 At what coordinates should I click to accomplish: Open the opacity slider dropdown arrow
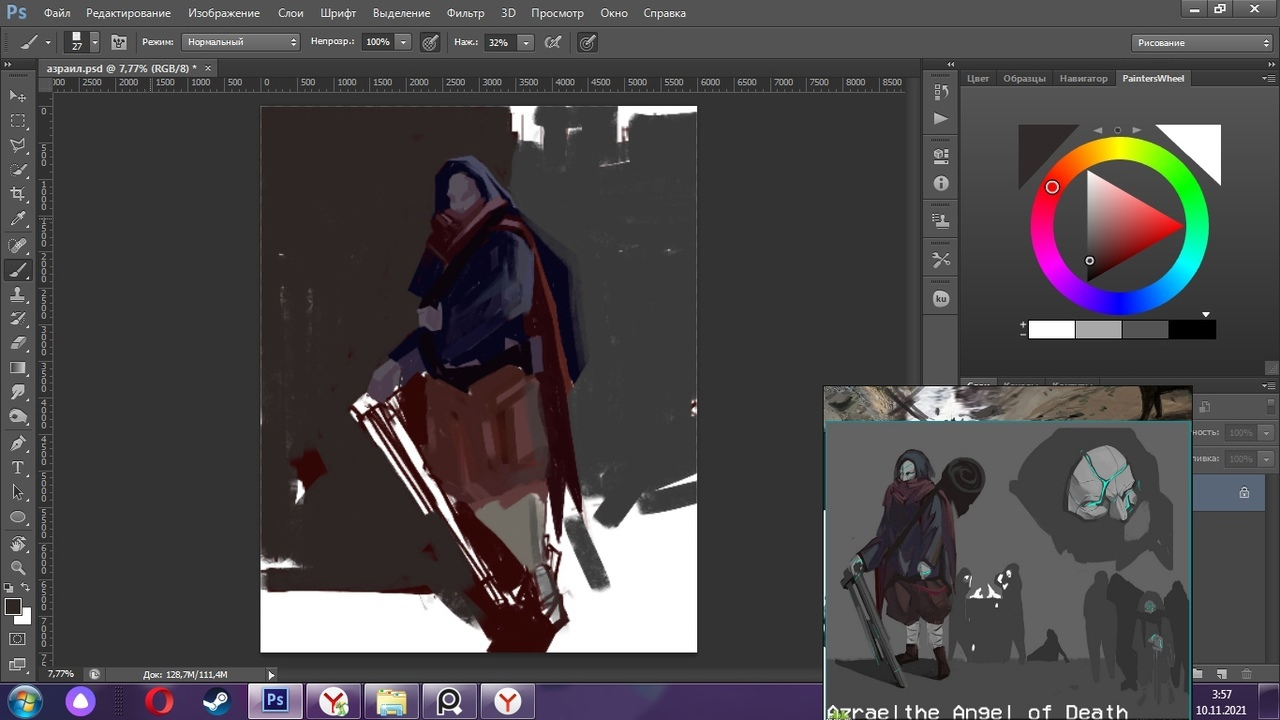click(x=403, y=42)
